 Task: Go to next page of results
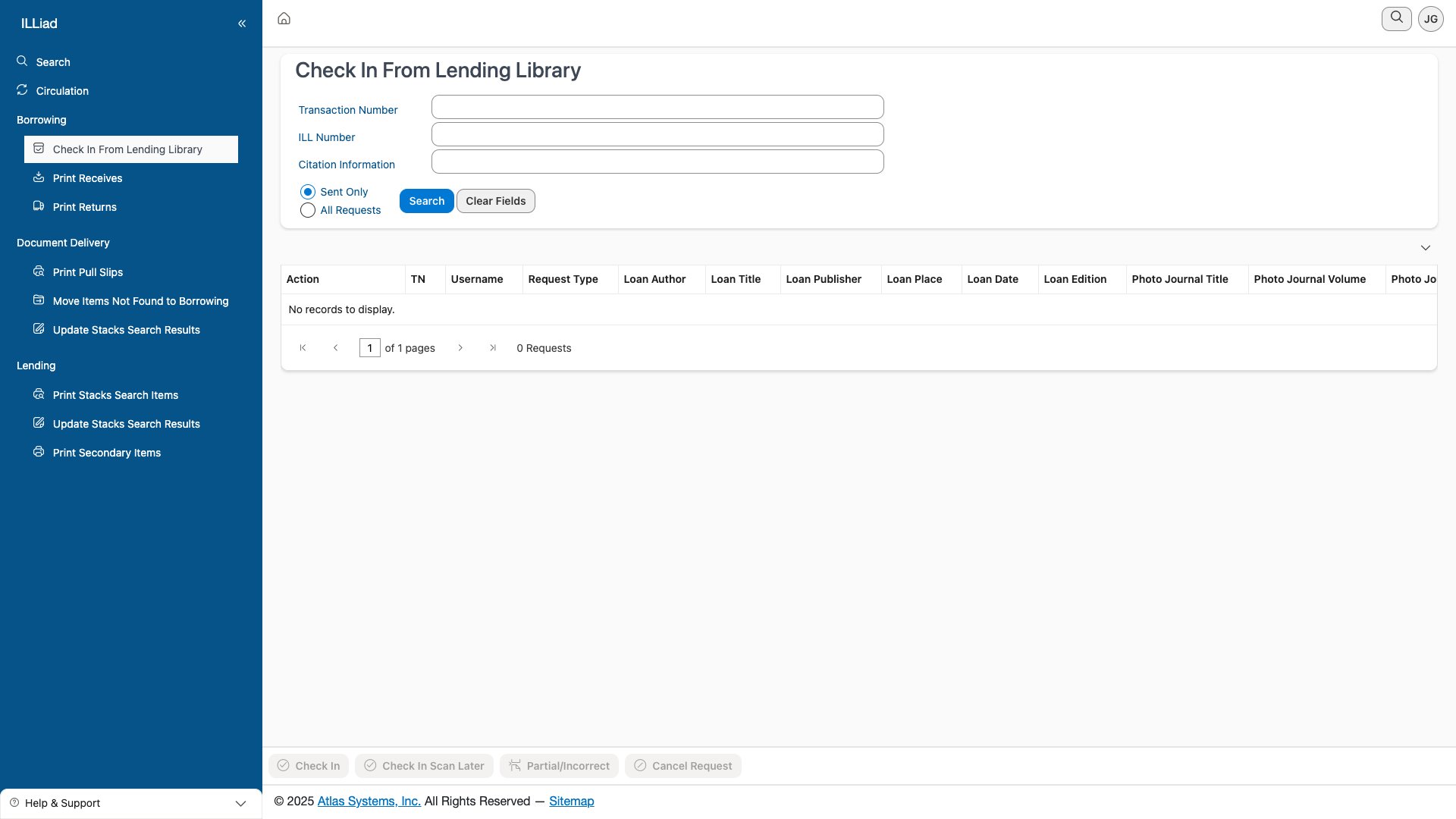click(x=460, y=348)
